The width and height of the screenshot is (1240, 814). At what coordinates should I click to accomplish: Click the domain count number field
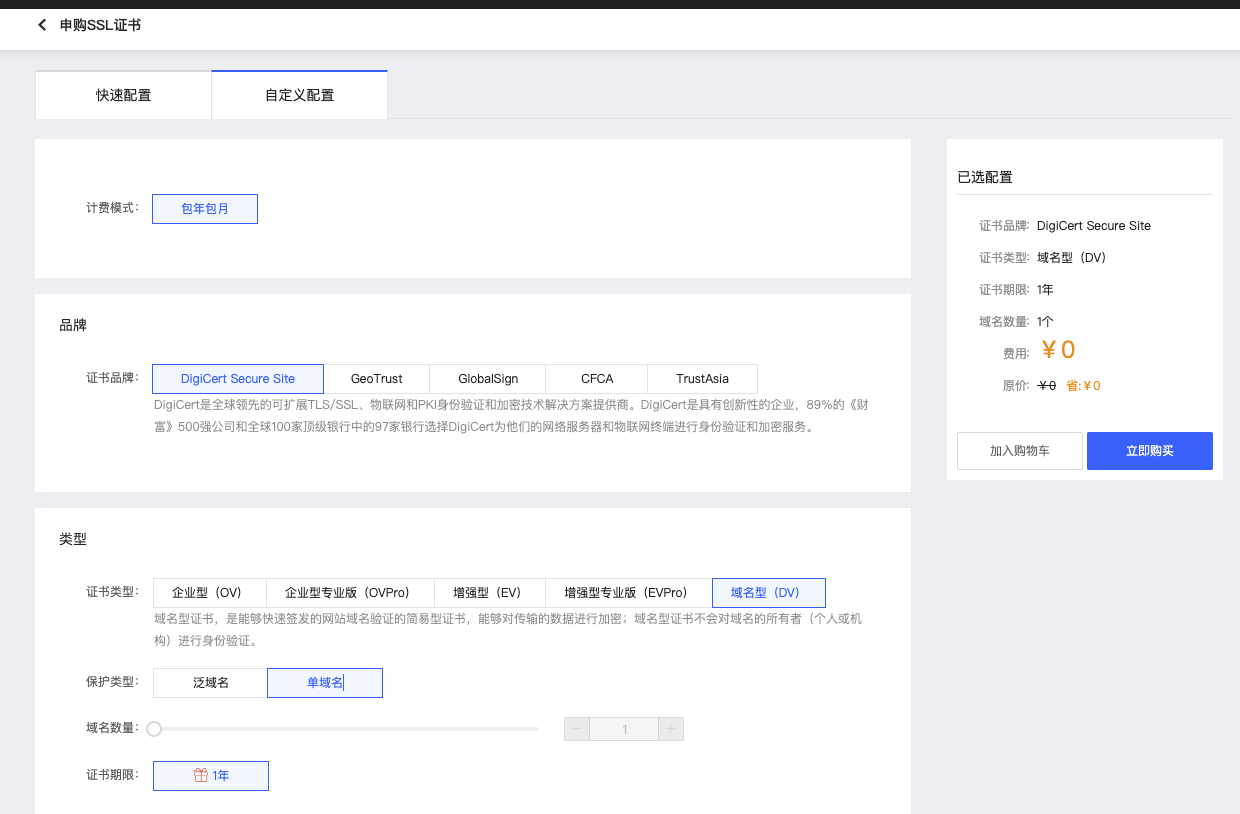click(624, 729)
